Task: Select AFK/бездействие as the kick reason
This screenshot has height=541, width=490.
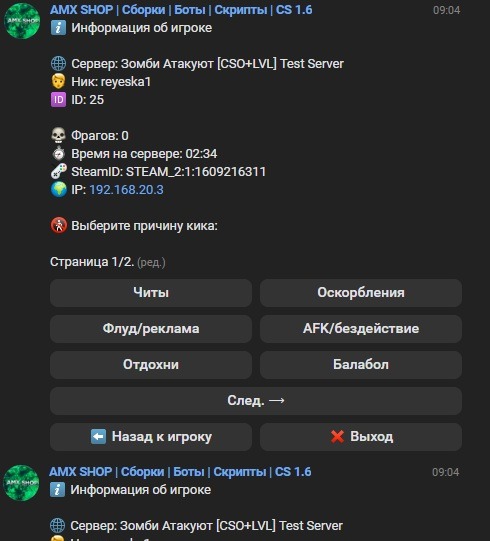Action: [x=361, y=329]
